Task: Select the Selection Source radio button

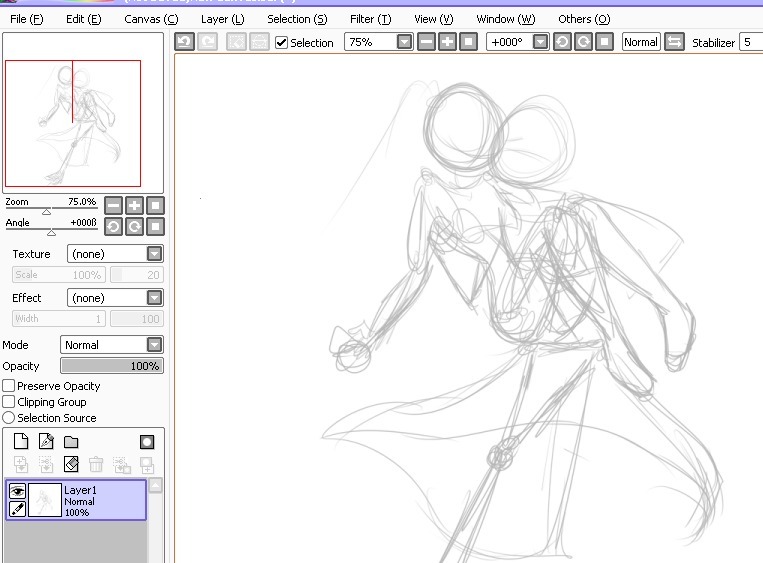Action: [8, 418]
